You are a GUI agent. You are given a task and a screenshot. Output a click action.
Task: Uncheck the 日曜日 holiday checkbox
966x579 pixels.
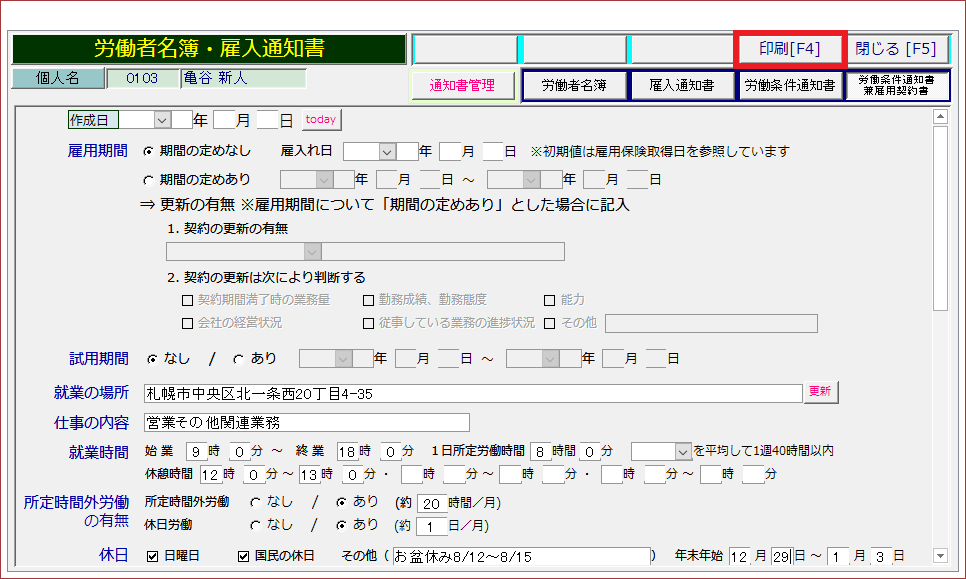pos(153,556)
